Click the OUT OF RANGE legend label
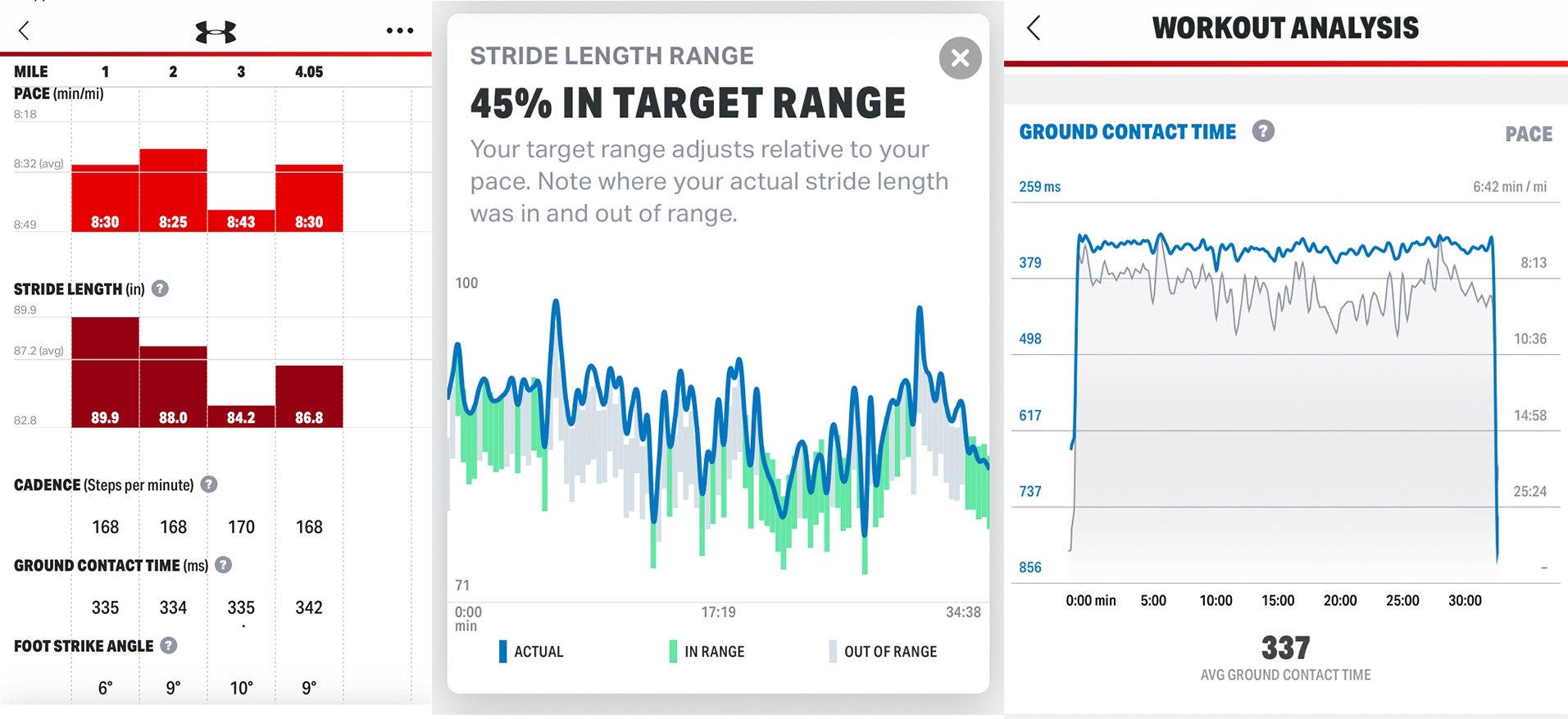The width and height of the screenshot is (1568, 719). tap(890, 652)
